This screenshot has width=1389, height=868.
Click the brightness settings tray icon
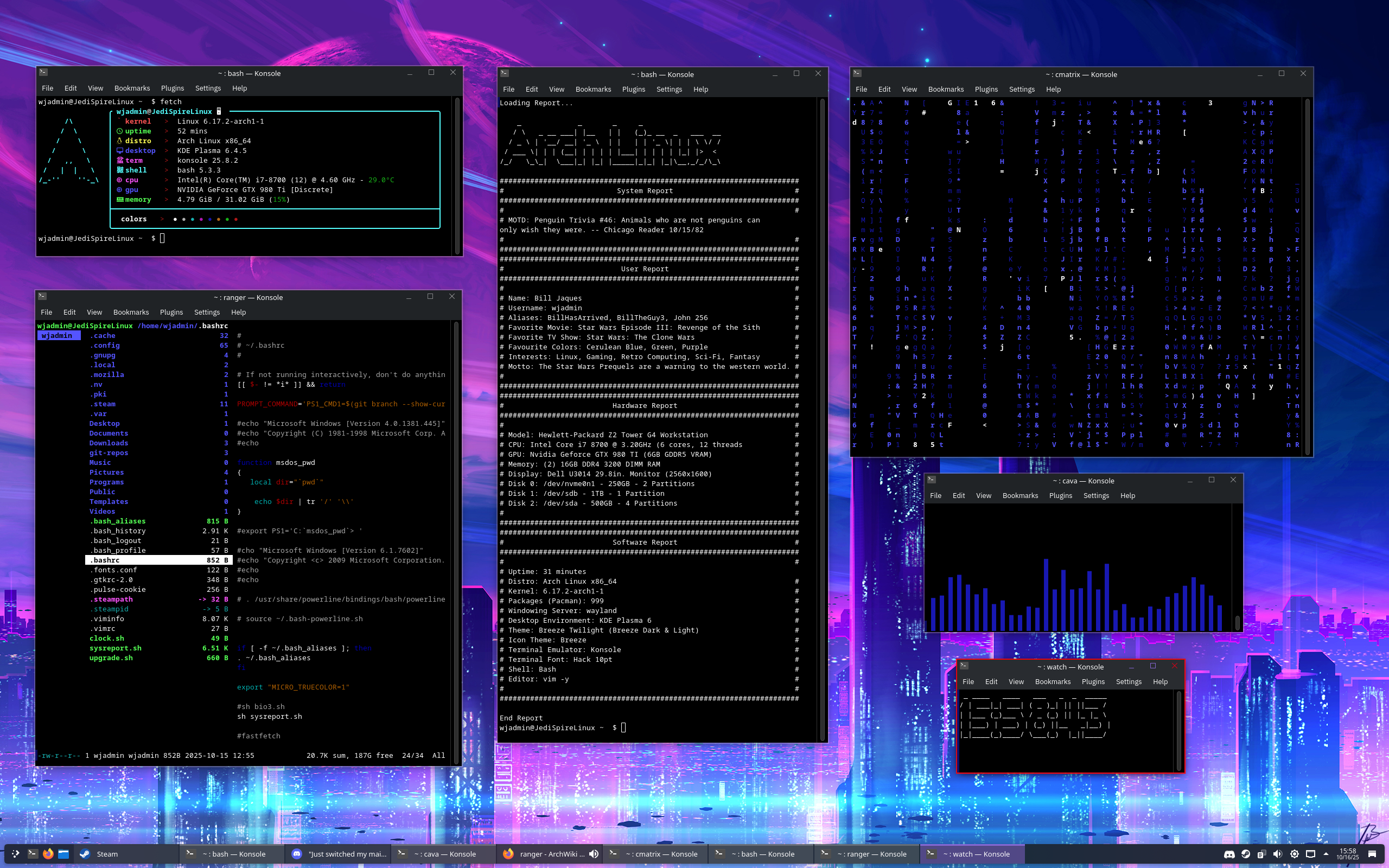pos(1294,854)
